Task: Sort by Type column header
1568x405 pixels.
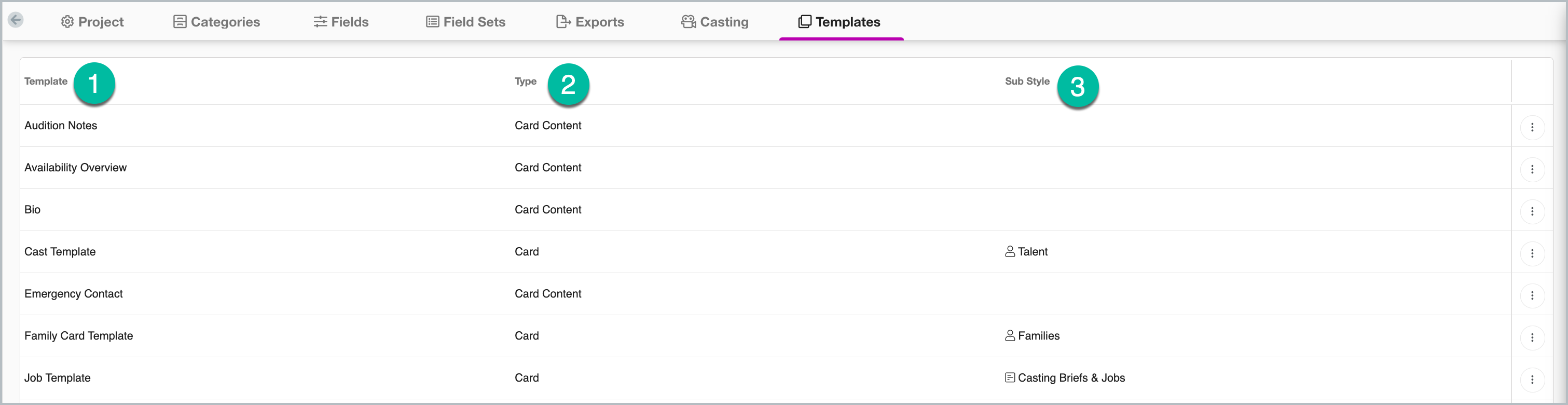Action: [525, 81]
